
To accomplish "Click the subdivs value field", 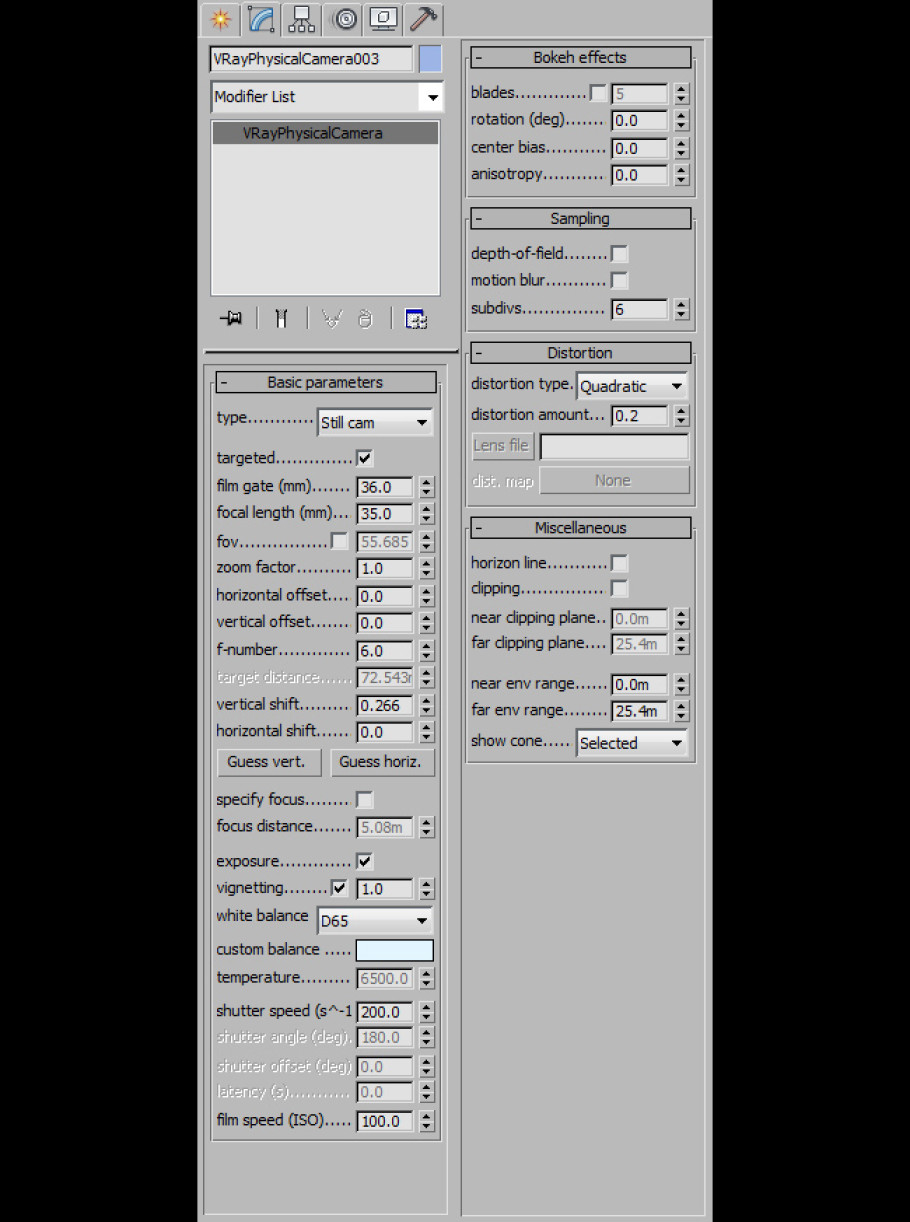I will 640,310.
